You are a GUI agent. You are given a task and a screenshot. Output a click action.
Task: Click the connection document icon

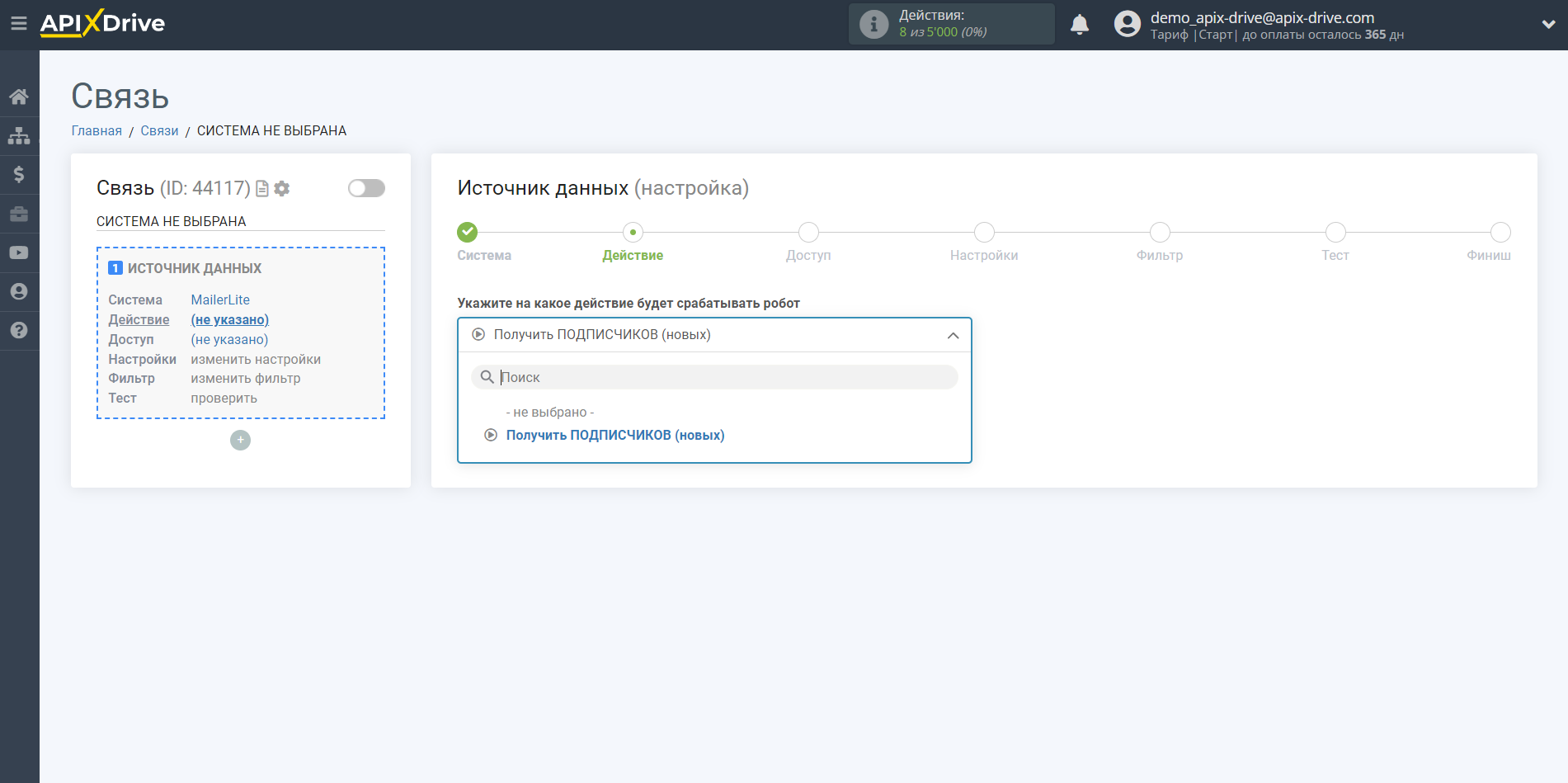262,188
